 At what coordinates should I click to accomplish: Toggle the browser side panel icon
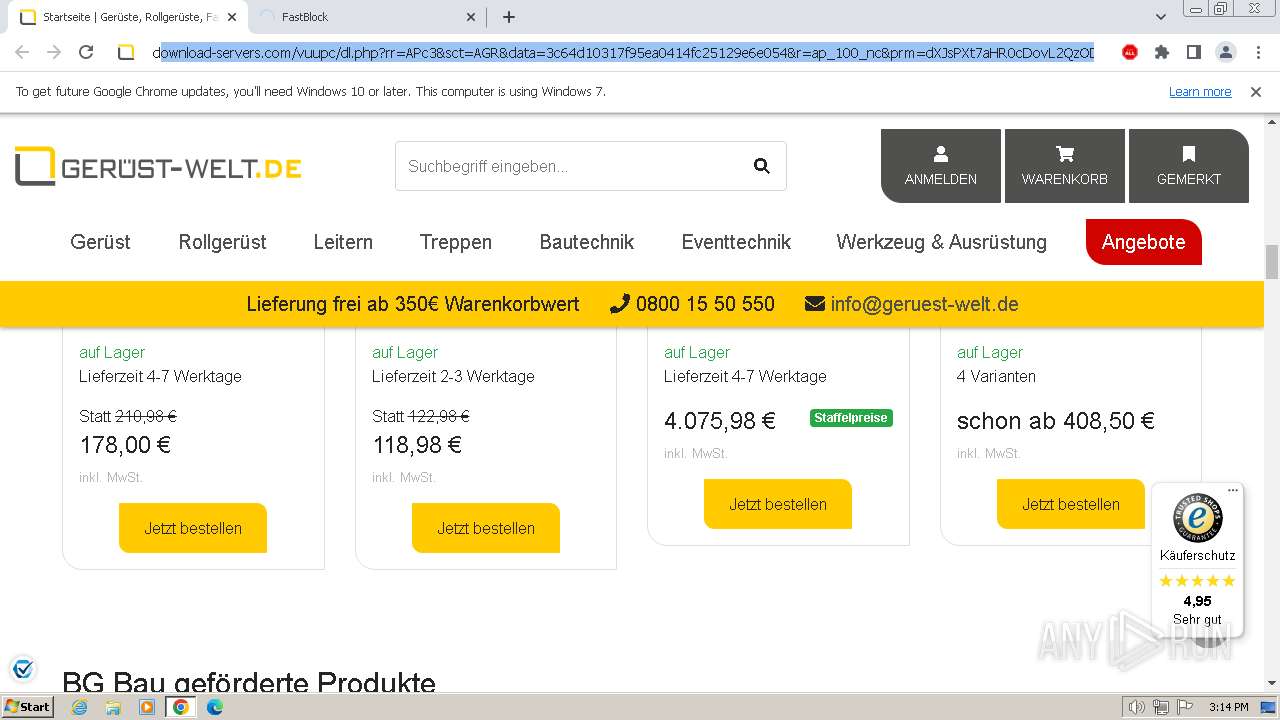click(x=1193, y=52)
